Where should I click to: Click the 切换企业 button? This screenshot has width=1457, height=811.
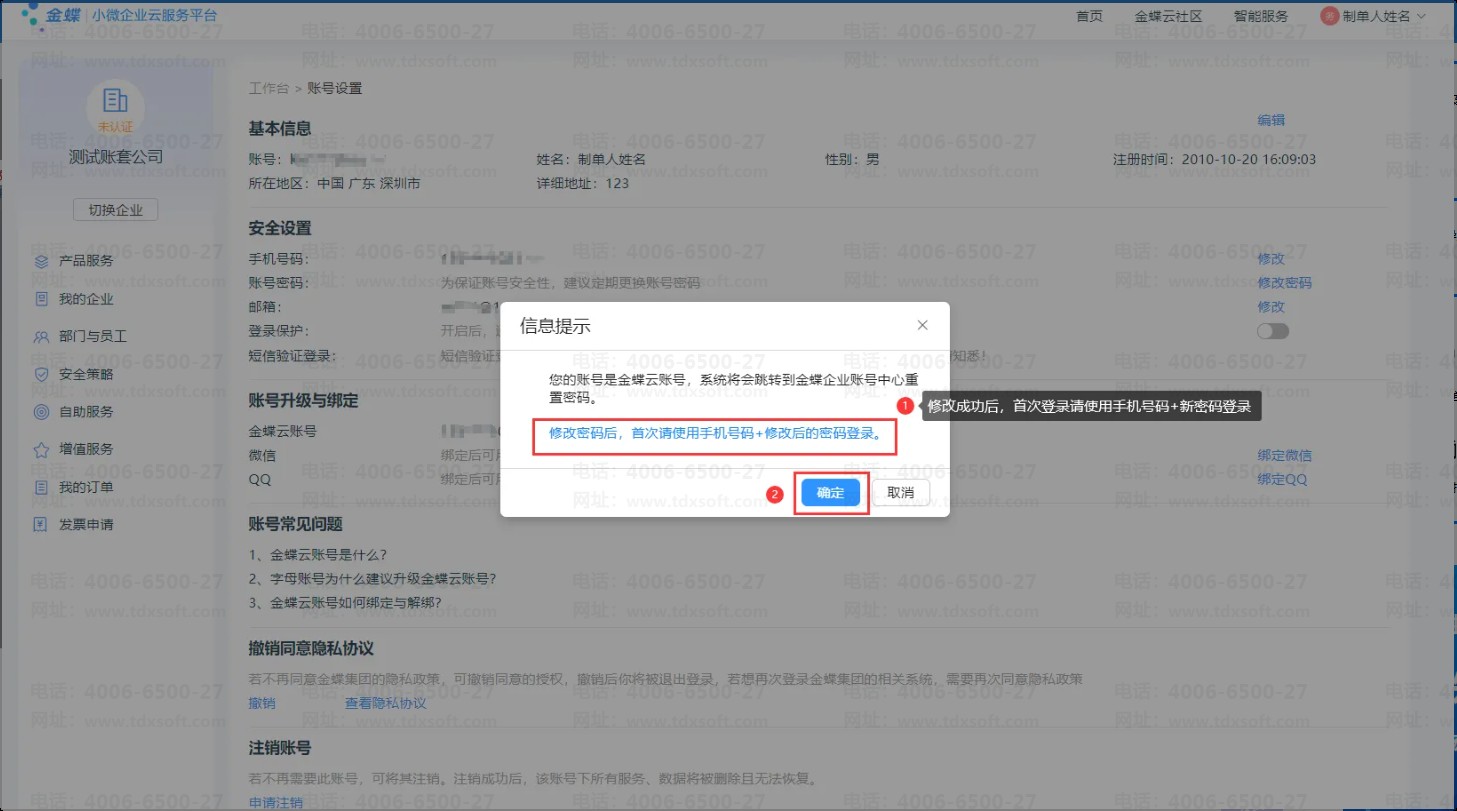[x=116, y=210]
